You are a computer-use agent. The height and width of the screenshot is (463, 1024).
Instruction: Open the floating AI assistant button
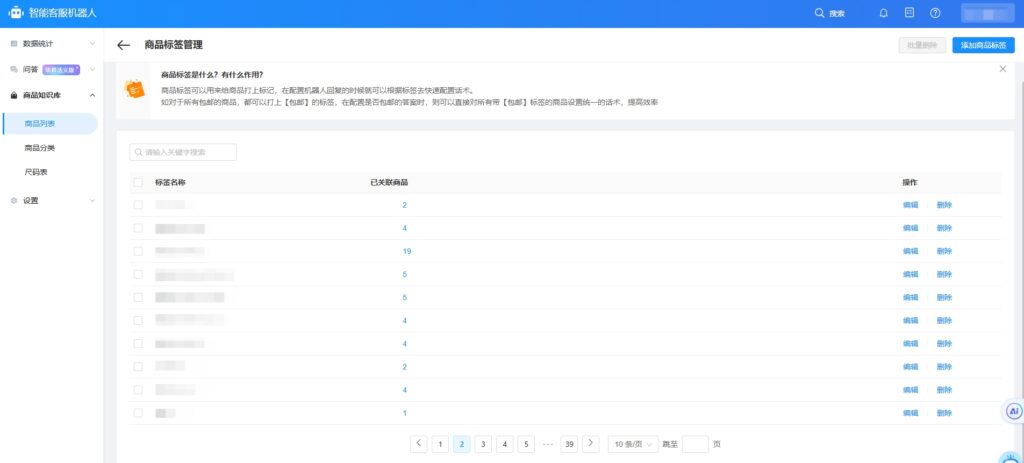point(1014,411)
